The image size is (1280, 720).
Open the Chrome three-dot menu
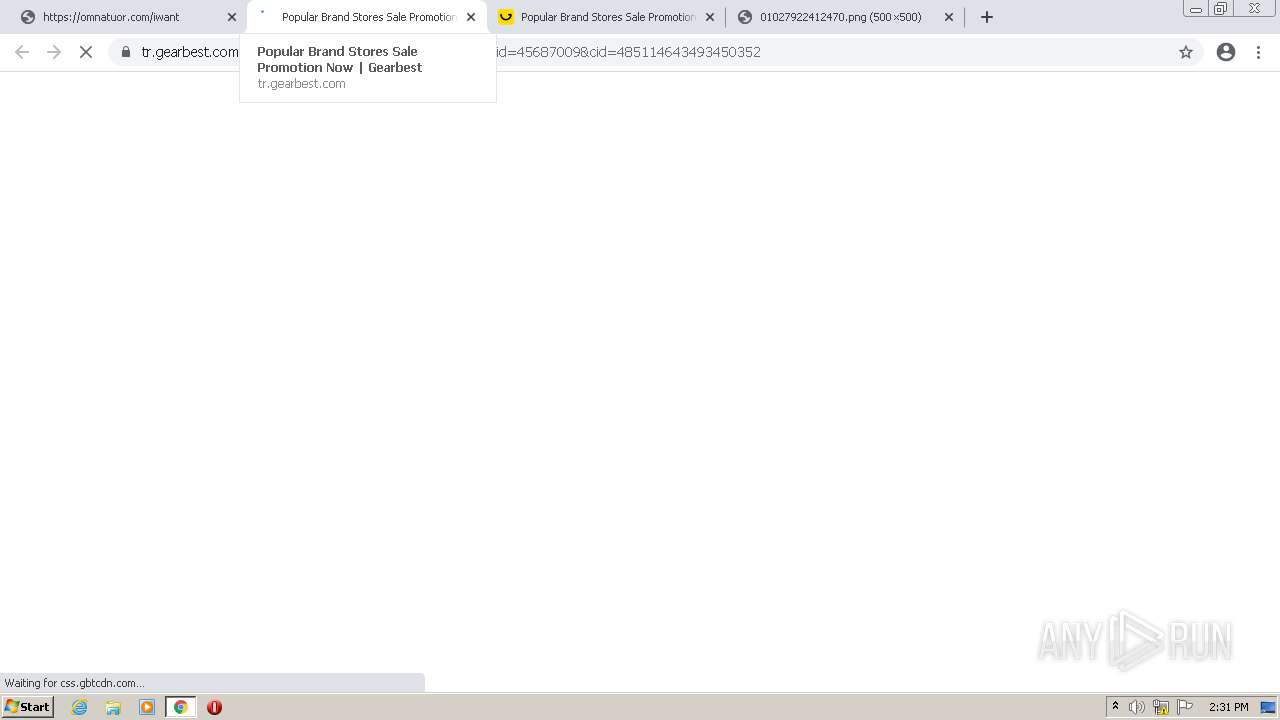[1259, 52]
